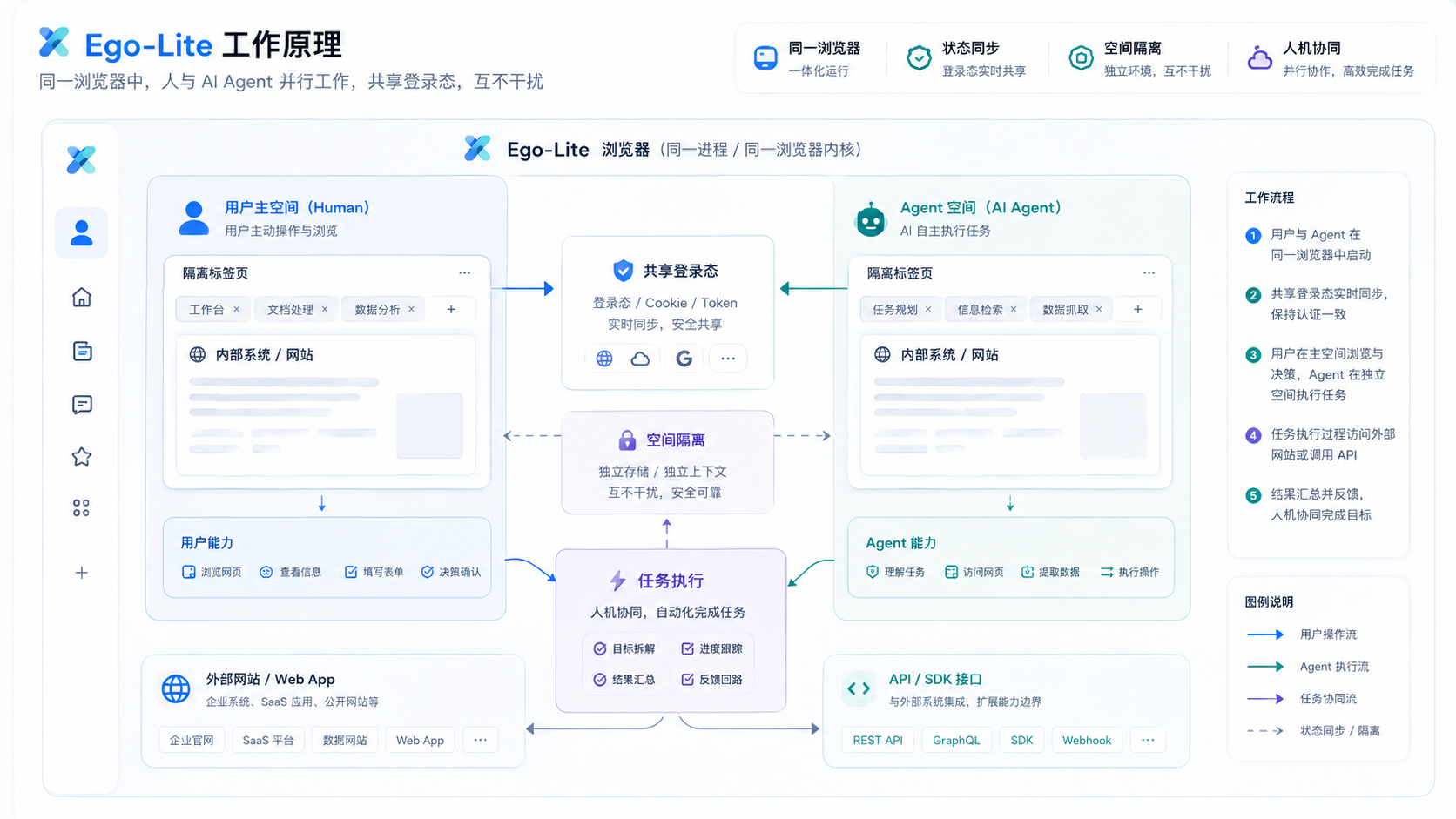Click the robot icon for Agent 空间
Viewport: 1456px width, 819px height.
(x=870, y=219)
